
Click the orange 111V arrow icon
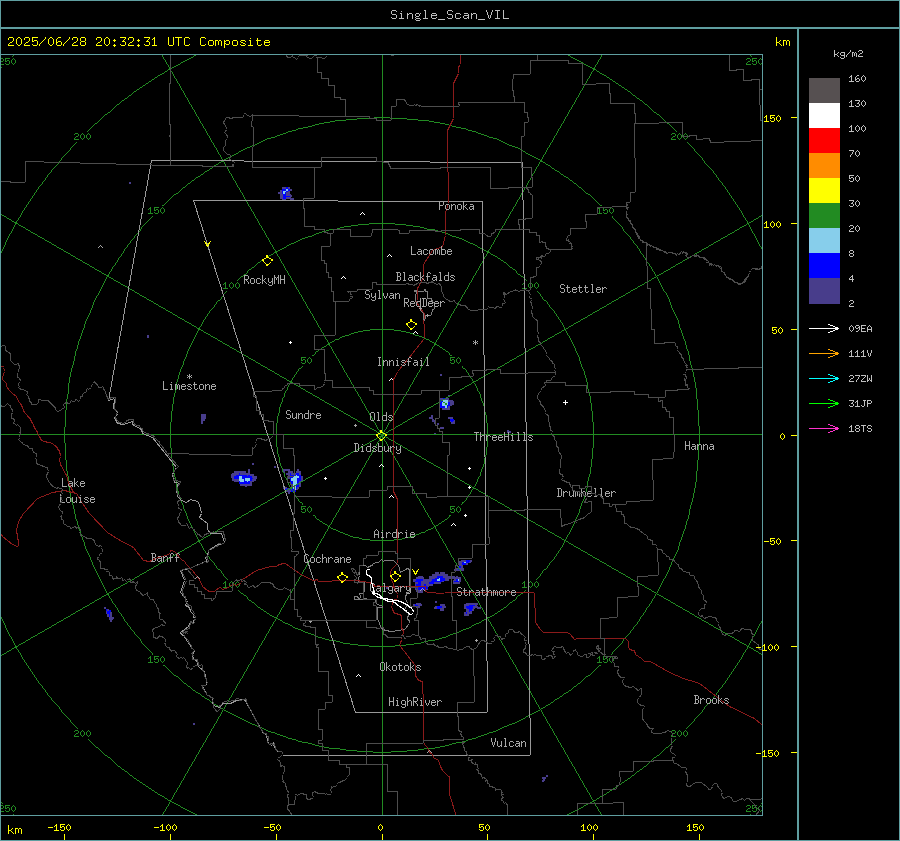click(824, 354)
